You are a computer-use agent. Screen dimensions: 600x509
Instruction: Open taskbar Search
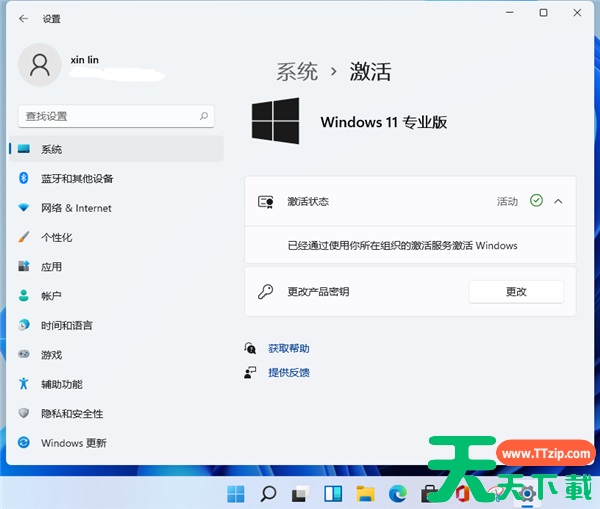(x=268, y=494)
